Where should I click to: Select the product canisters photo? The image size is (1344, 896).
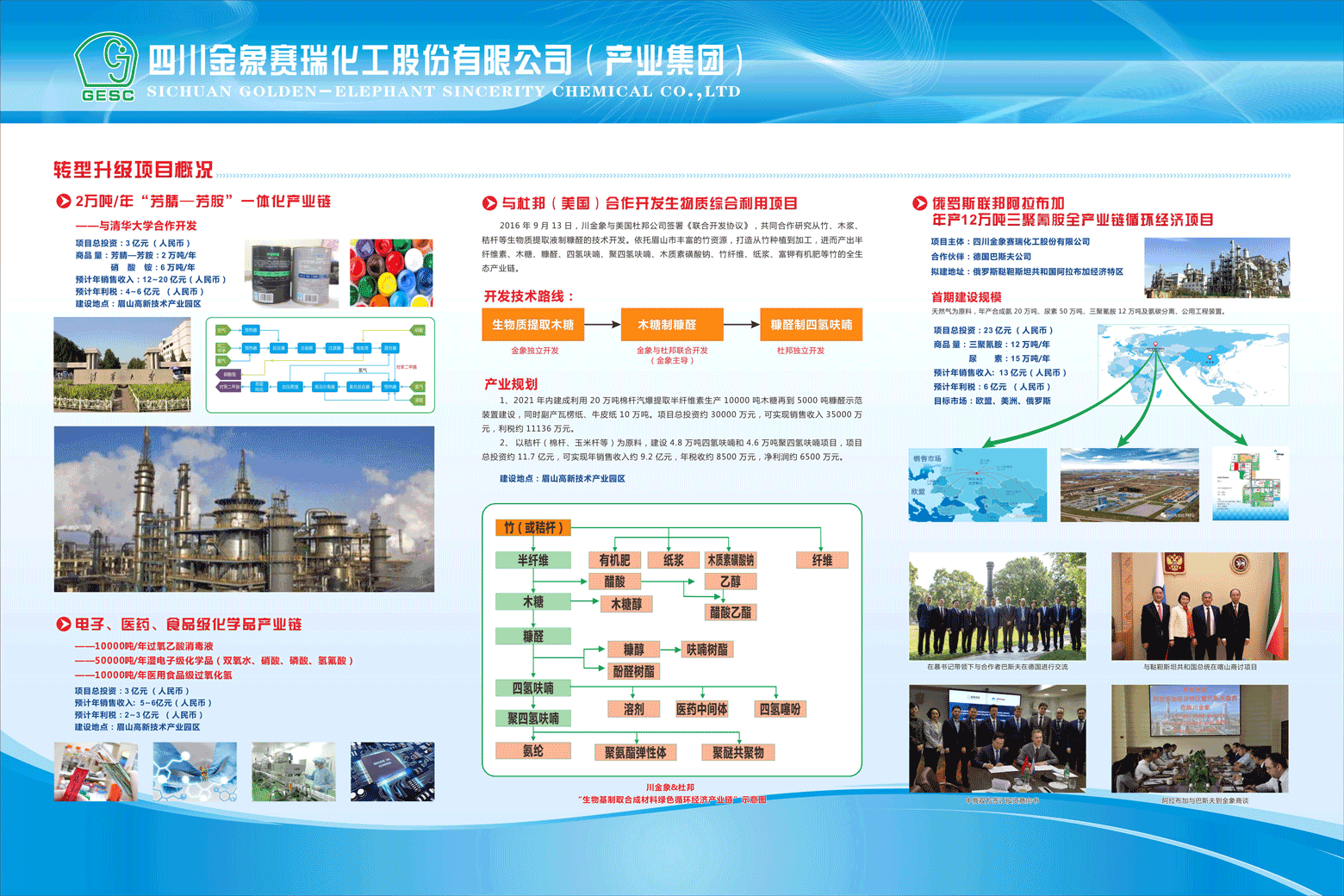pyautogui.click(x=291, y=273)
